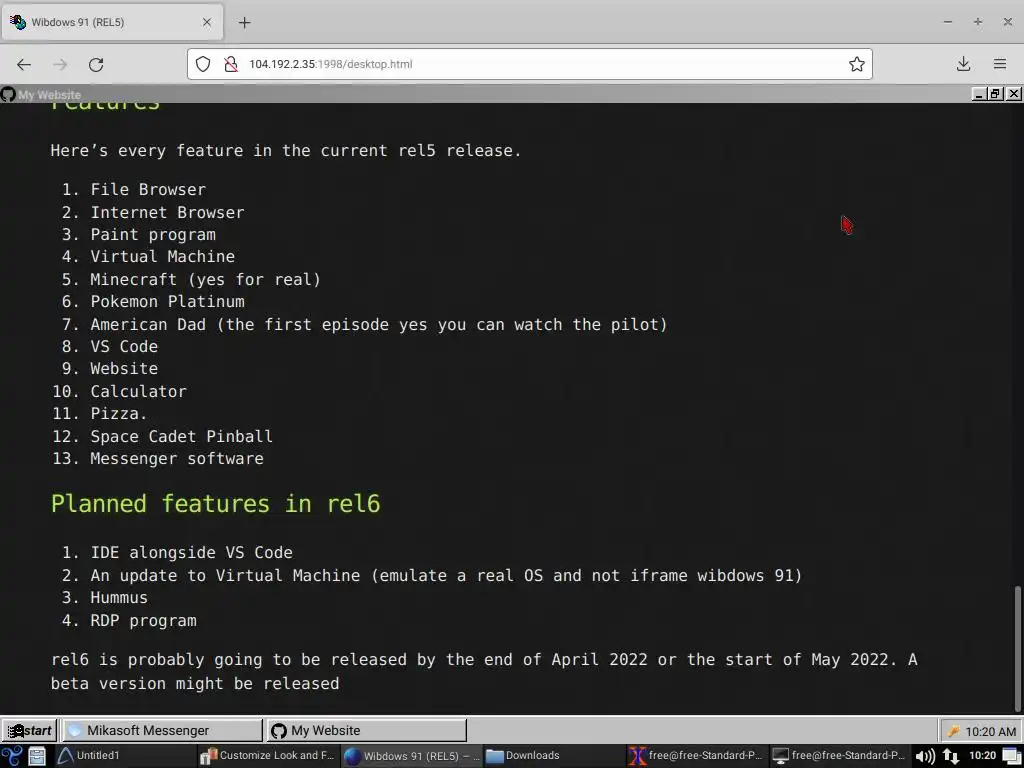The height and width of the screenshot is (768, 1024).
Task: Open the browser hamburger menu
Action: 1000,64
